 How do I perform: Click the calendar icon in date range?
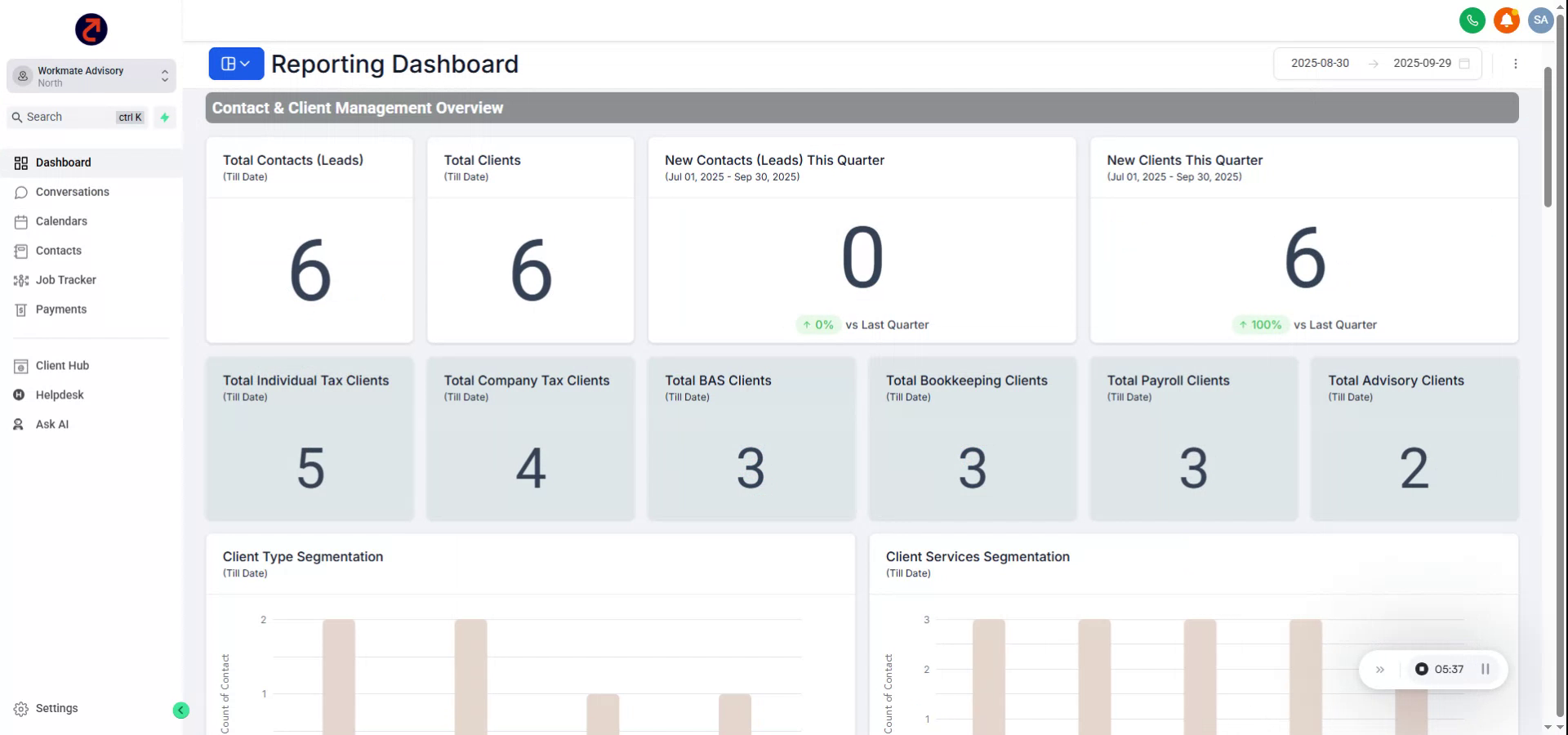click(x=1464, y=64)
